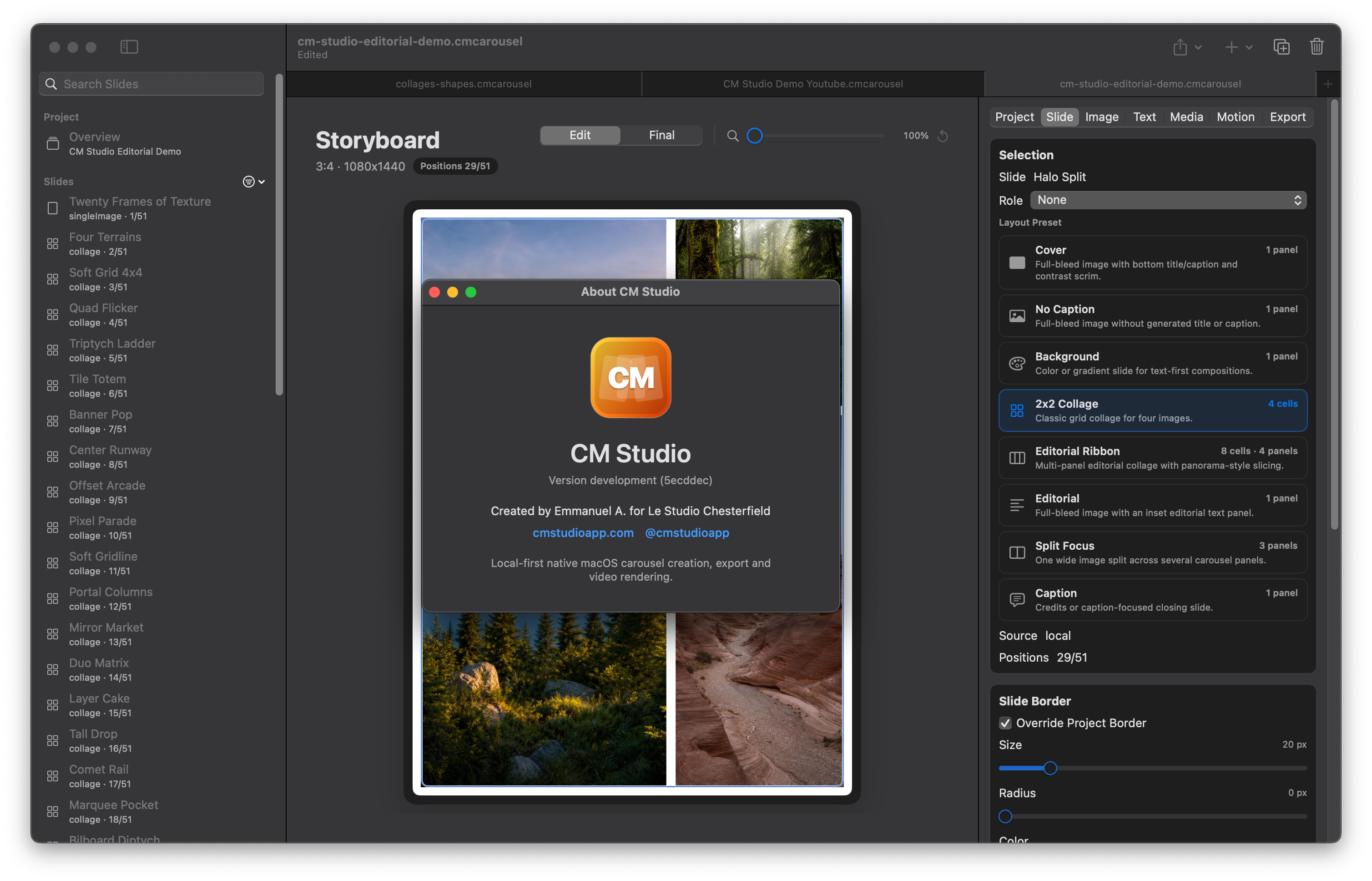Adjust the storyboard zoom slider handle
Viewport: 1372px width, 881px height.
point(754,136)
